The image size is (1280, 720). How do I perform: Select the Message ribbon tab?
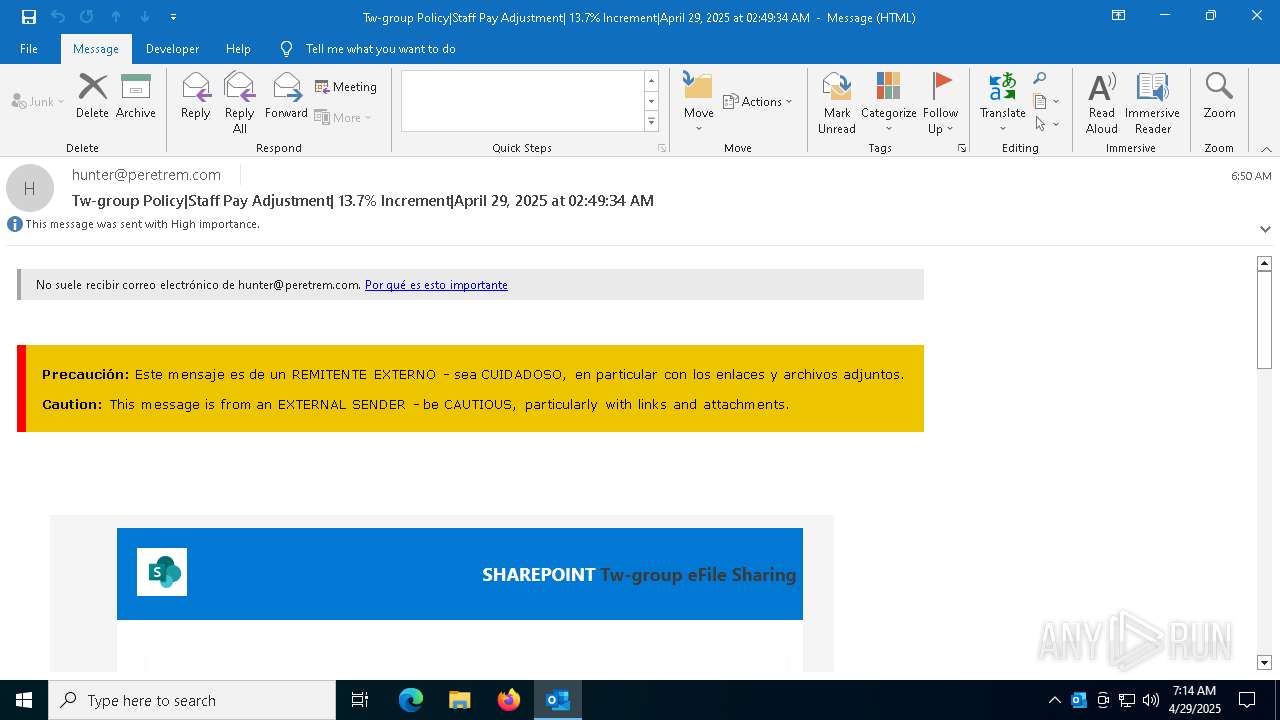point(96,48)
